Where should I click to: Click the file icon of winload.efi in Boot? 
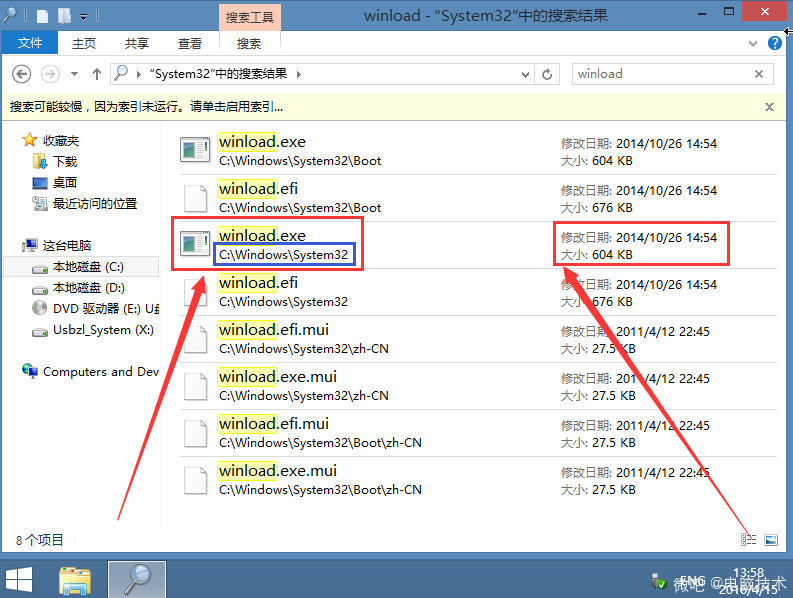pyautogui.click(x=195, y=198)
